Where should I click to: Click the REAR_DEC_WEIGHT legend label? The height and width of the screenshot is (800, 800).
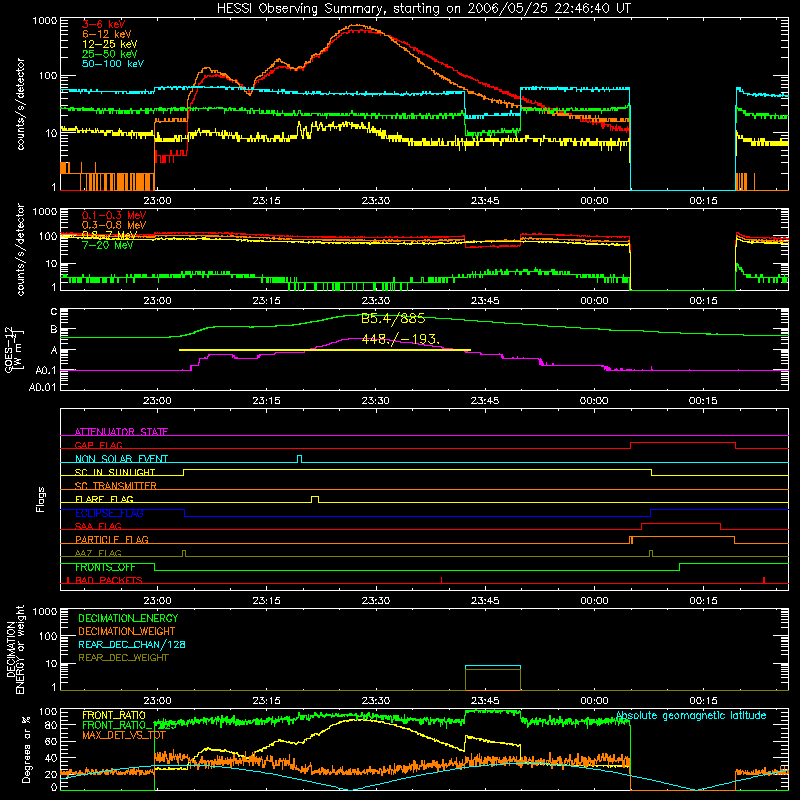pos(123,658)
